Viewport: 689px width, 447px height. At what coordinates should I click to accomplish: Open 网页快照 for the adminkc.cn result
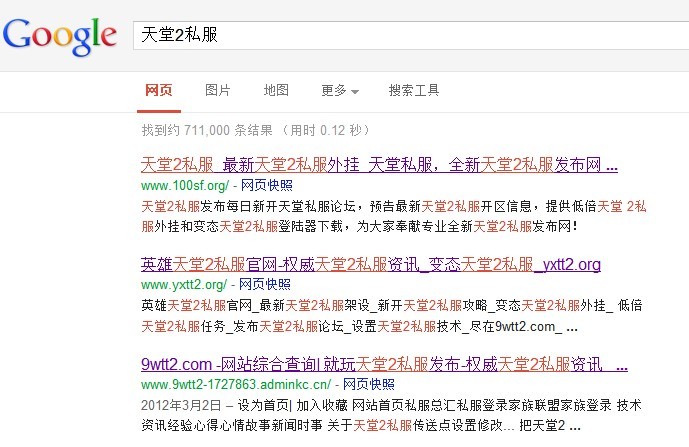point(370,383)
